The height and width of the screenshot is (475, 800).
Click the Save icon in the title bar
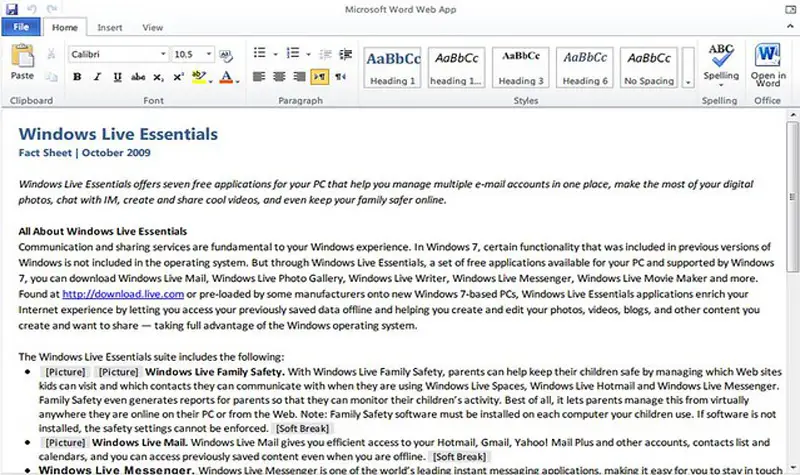click(x=11, y=9)
